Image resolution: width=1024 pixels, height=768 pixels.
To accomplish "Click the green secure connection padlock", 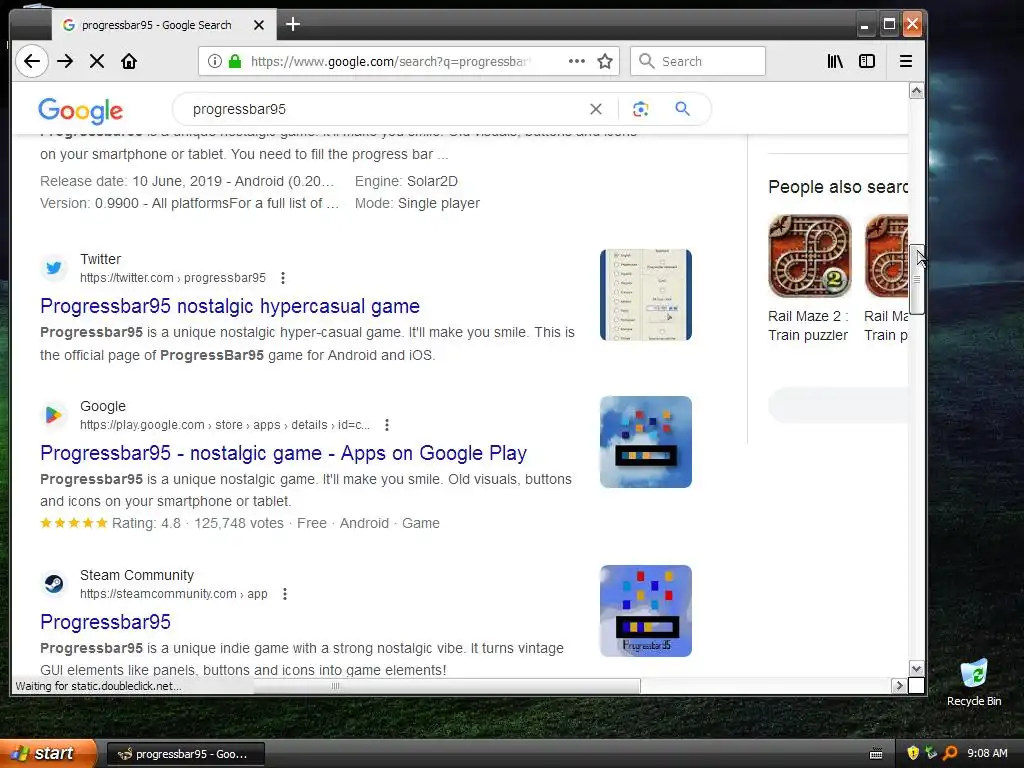I will [x=235, y=61].
